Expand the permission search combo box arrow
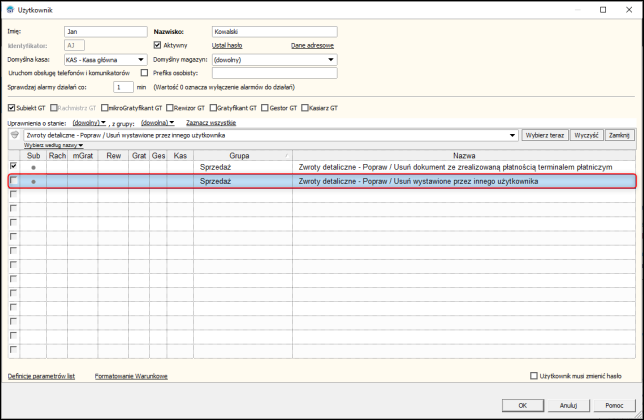The width and height of the screenshot is (644, 420). click(x=513, y=135)
